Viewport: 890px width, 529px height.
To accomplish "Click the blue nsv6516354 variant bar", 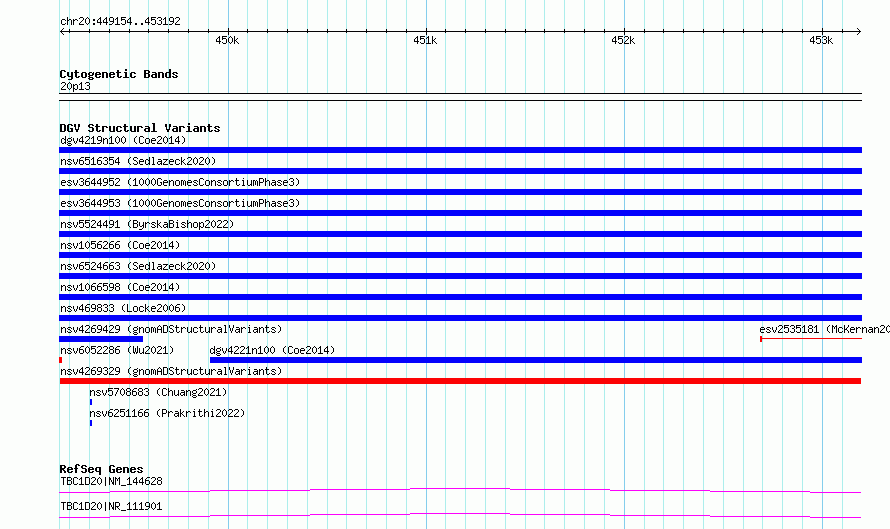I will pyautogui.click(x=460, y=171).
